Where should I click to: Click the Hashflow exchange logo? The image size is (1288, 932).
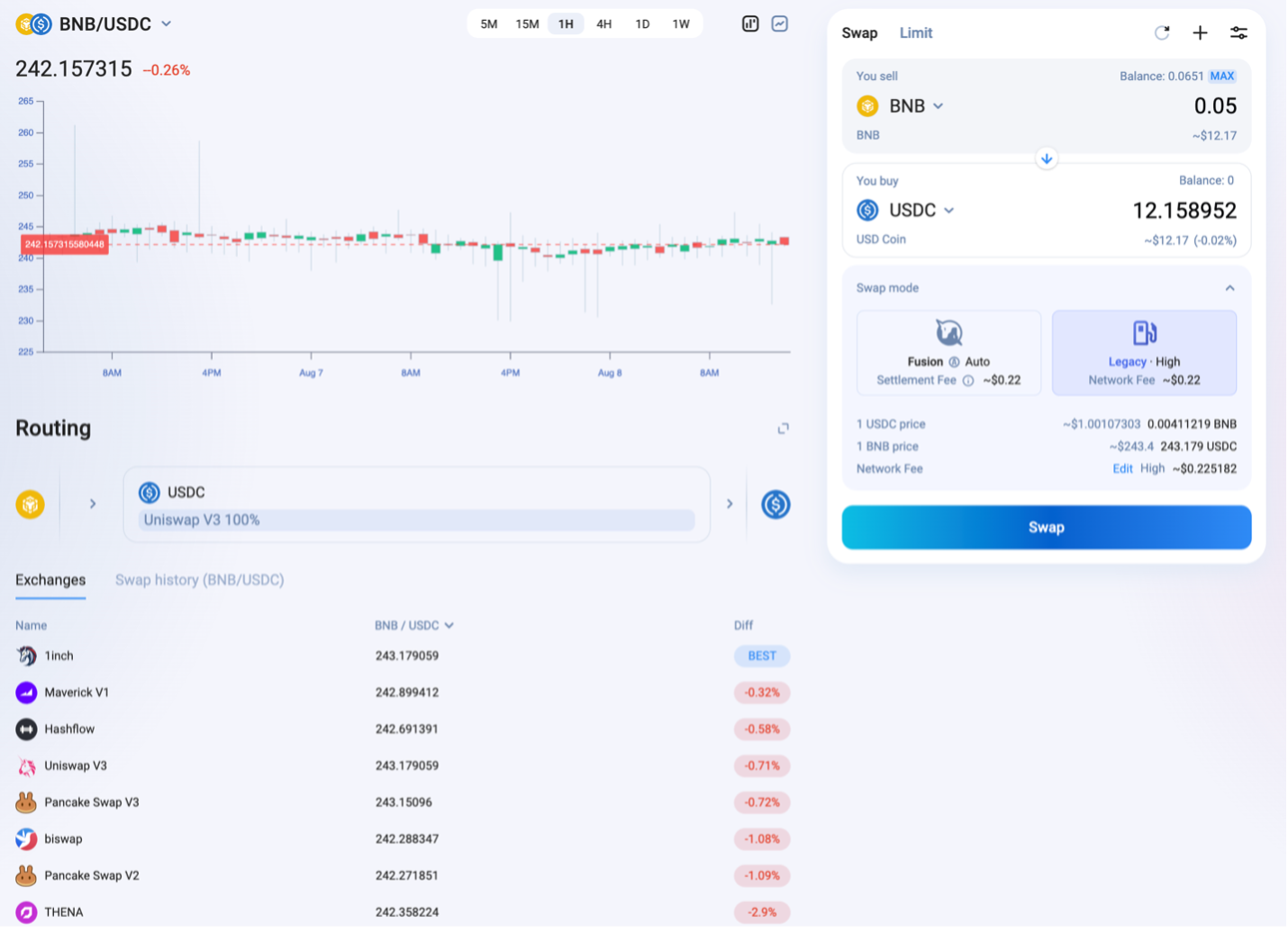coord(26,729)
